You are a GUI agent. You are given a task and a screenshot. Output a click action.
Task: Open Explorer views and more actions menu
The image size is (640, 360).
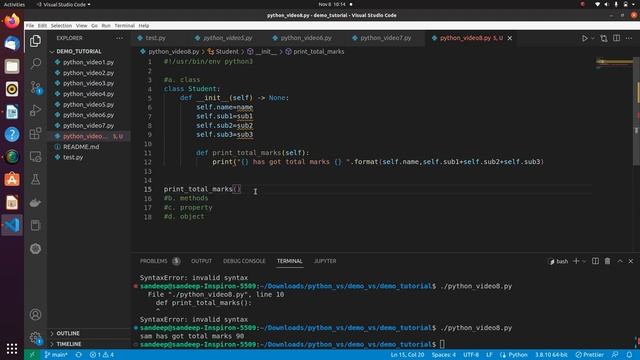coord(119,38)
